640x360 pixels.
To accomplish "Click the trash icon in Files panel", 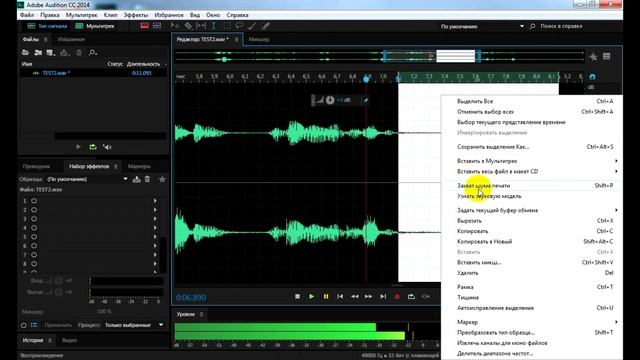I will point(79,53).
